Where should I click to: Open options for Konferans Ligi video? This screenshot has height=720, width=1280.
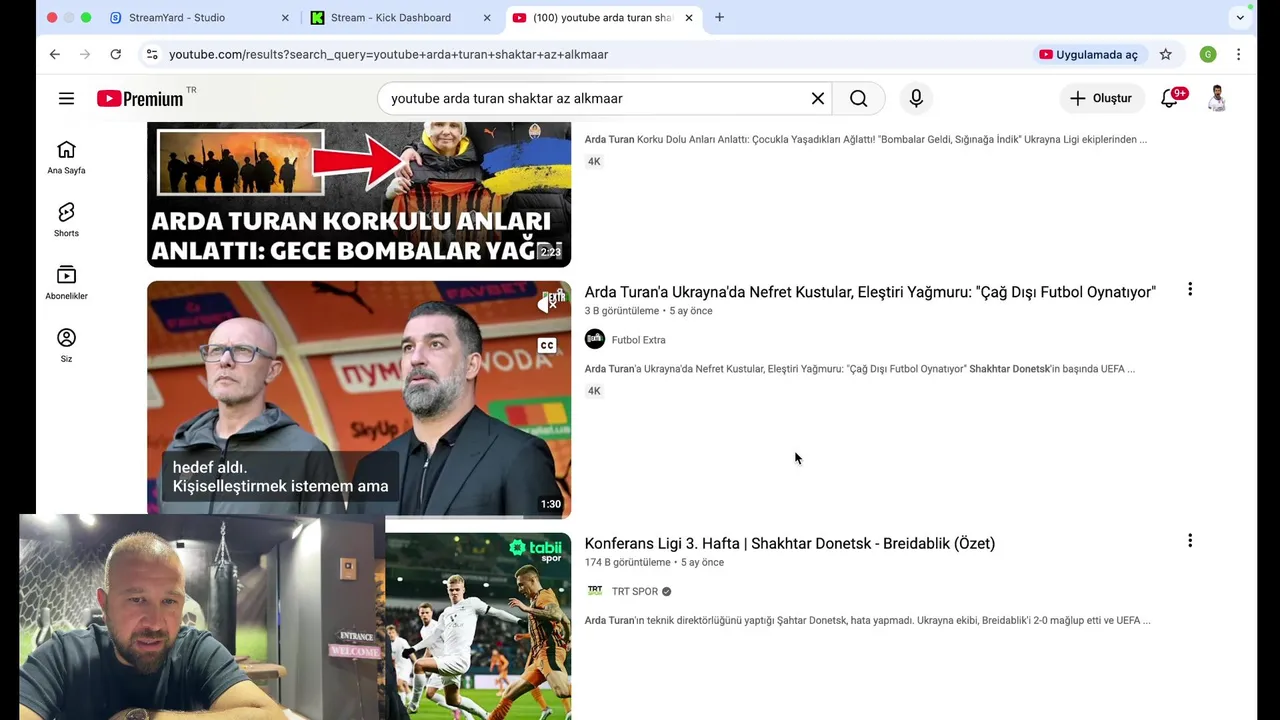point(1190,541)
